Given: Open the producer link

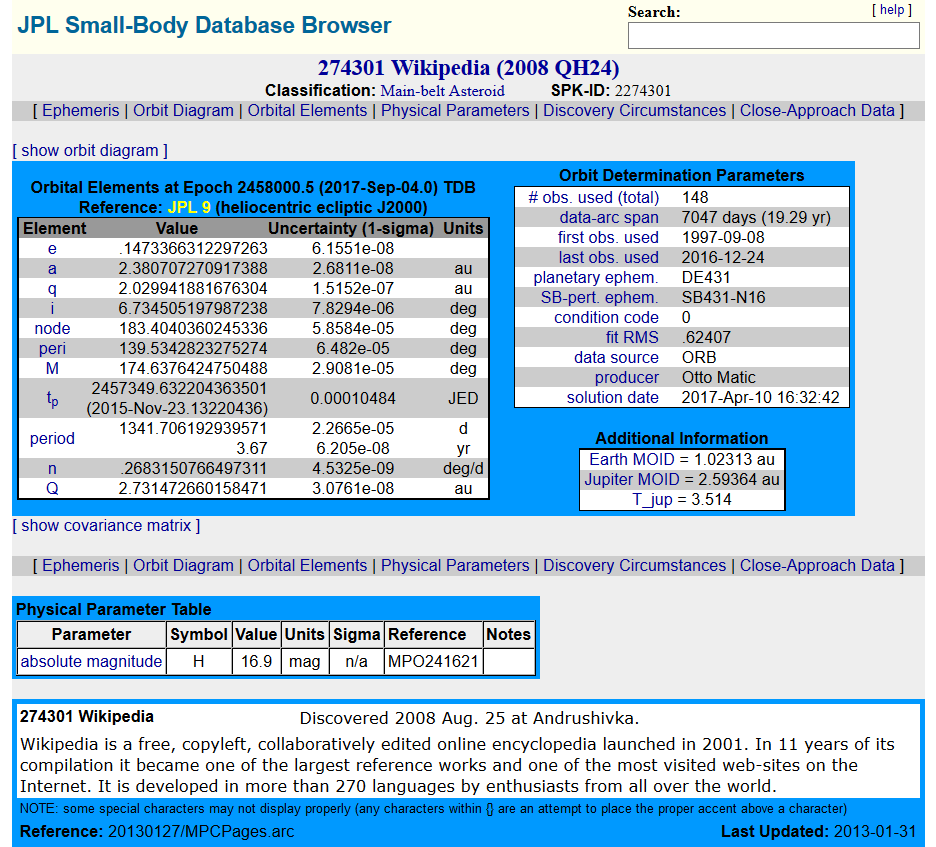Looking at the screenshot, I should click(626, 377).
